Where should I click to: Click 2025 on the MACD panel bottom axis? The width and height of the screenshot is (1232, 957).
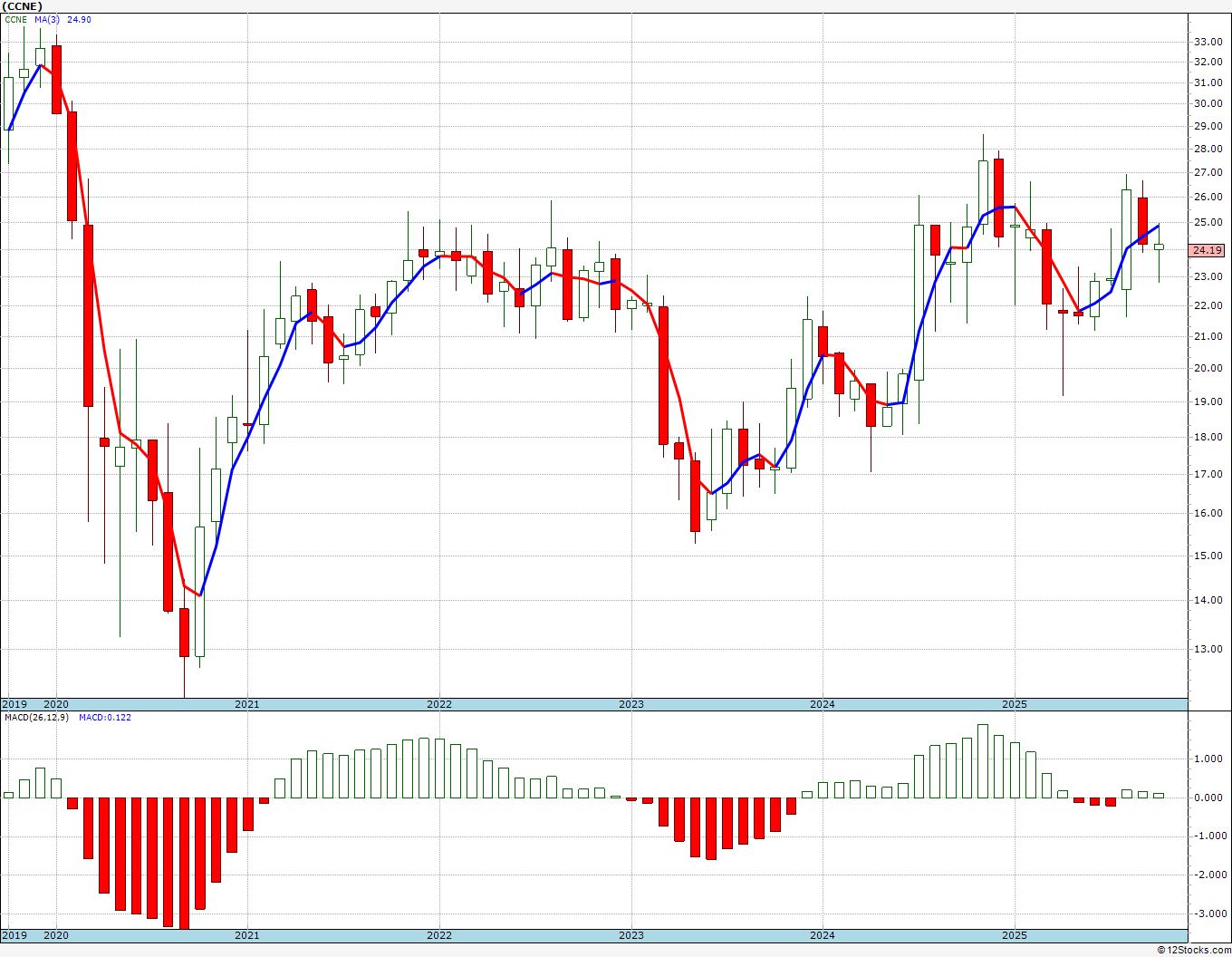tap(1015, 935)
